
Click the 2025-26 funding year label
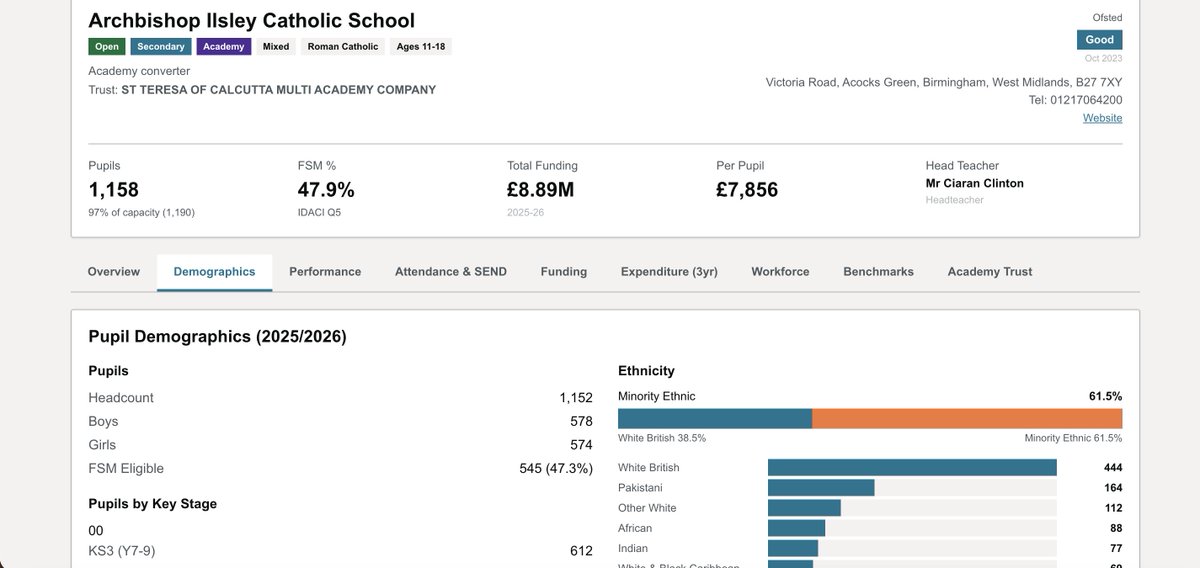(x=525, y=212)
